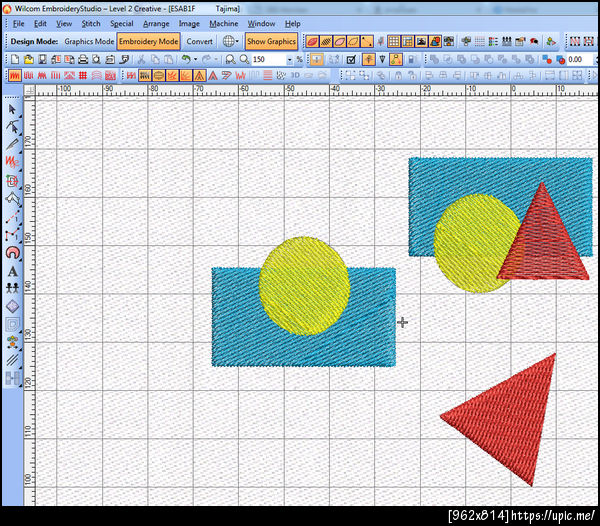Save the current design
Screen dimensions: 600x526
click(42, 59)
